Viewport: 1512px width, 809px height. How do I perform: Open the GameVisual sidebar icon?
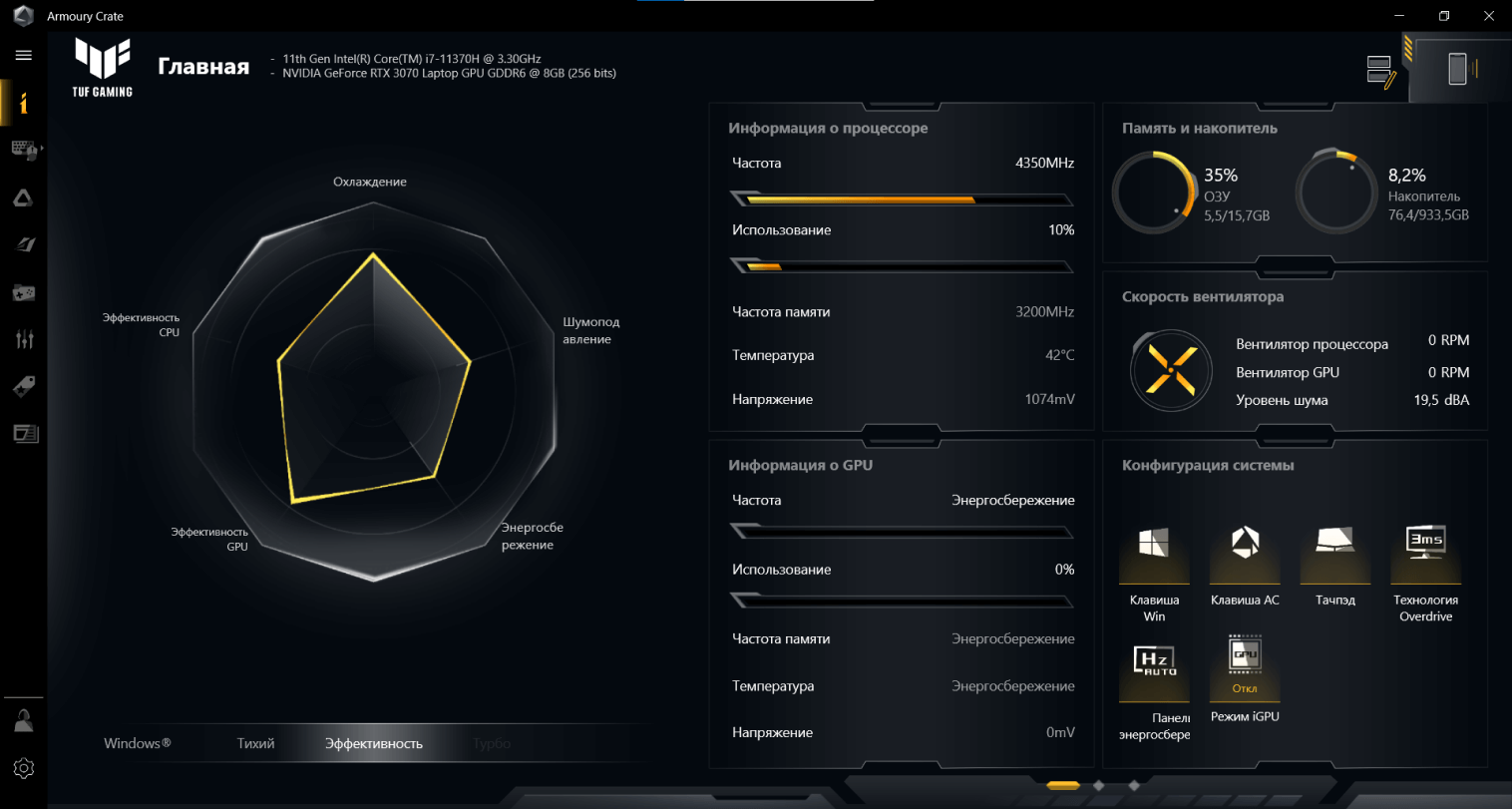pos(24,244)
